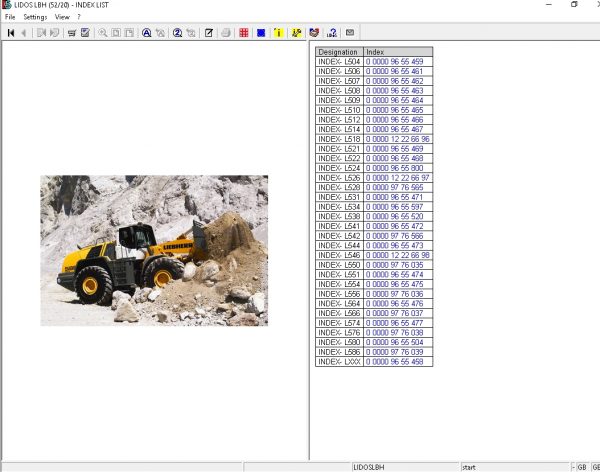The width and height of the screenshot is (600, 472).
Task: Click the start status bar field
Action: pyautogui.click(x=515, y=467)
